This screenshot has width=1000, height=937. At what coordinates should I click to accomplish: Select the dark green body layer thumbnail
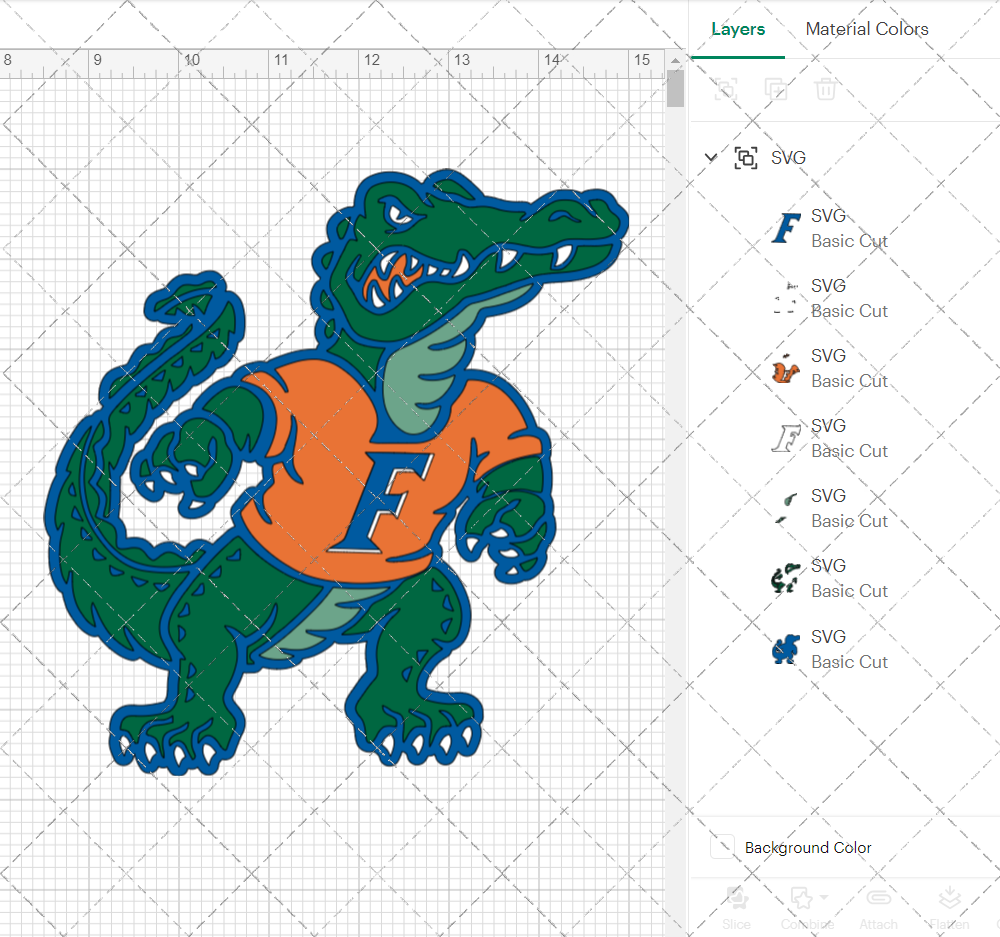(x=786, y=579)
